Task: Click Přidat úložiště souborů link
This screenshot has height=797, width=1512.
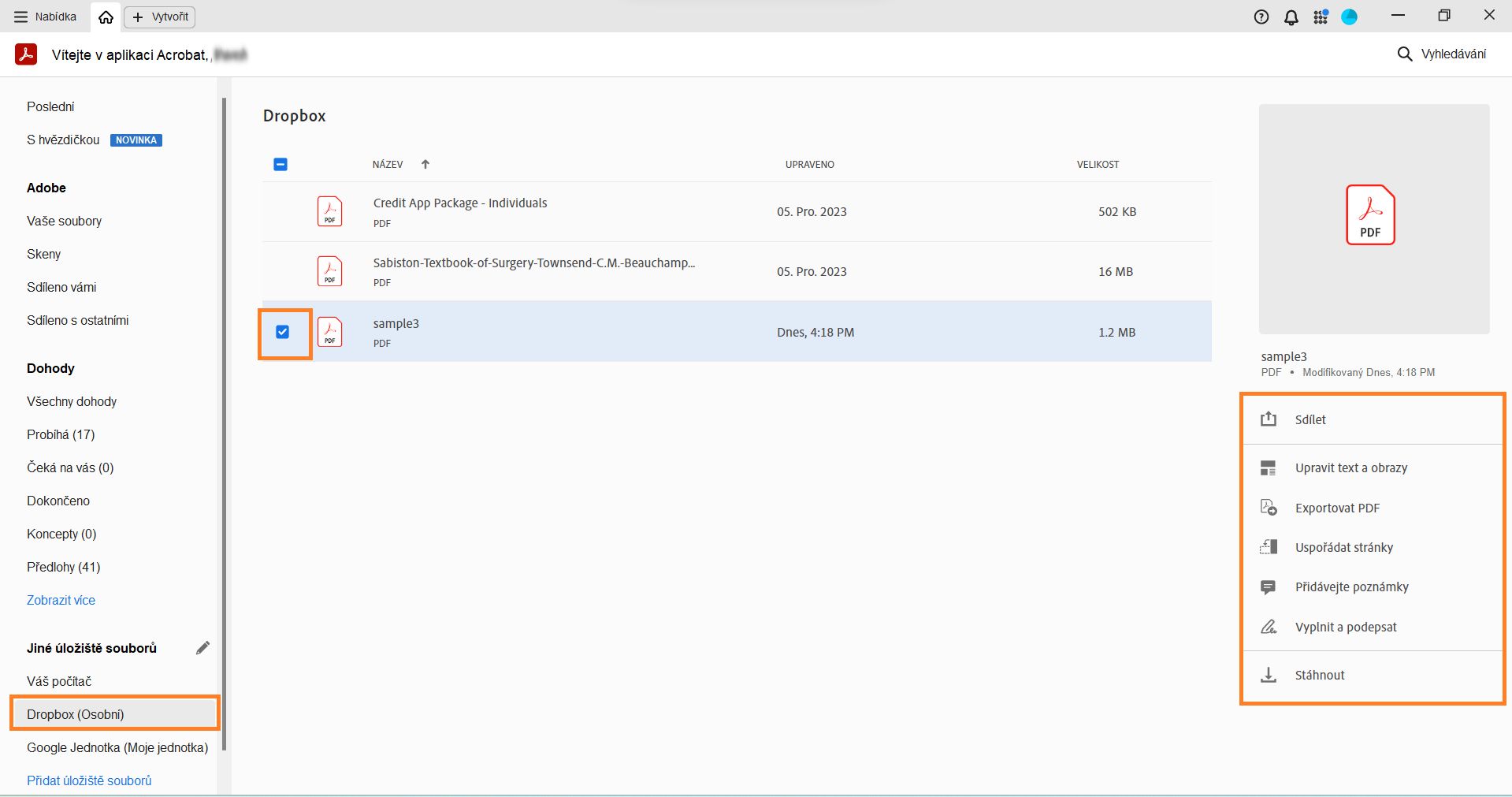Action: click(89, 780)
